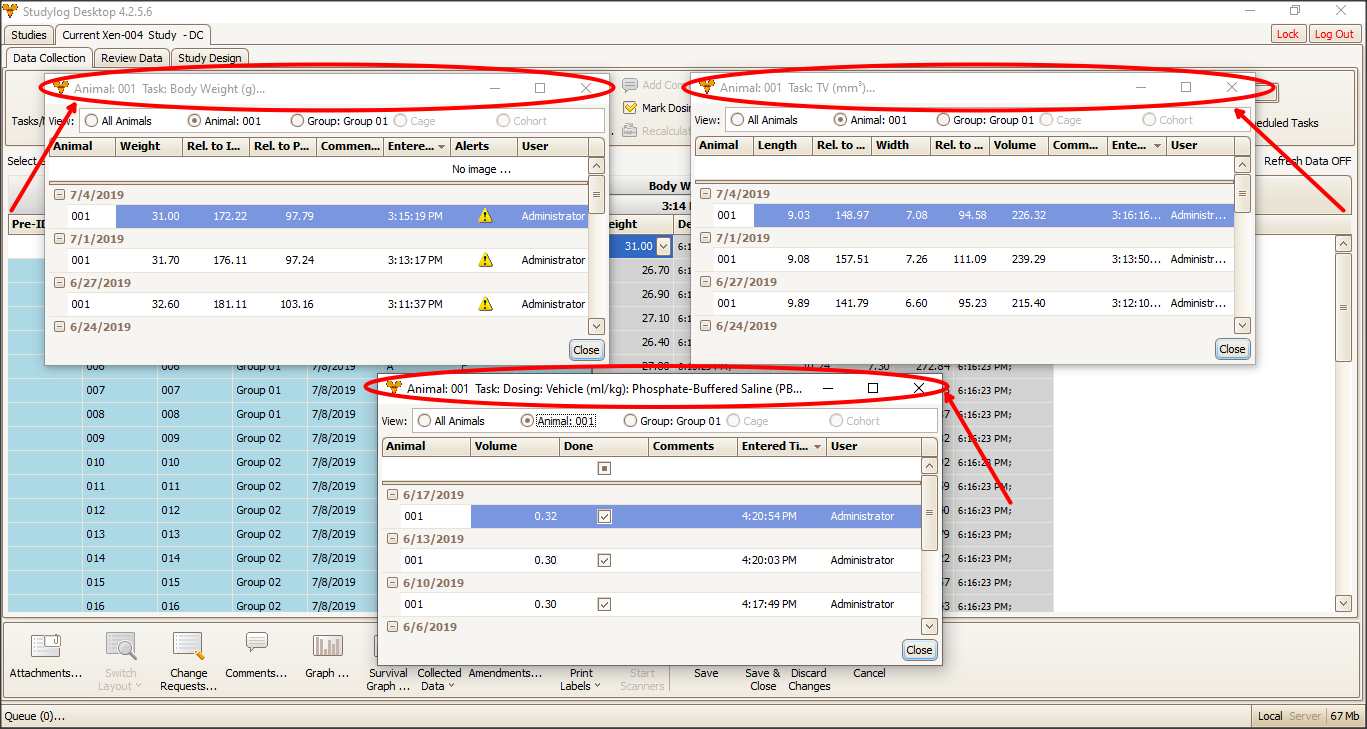This screenshot has height=729, width=1367.
Task: Open Amendments from the bottom toolbar
Action: (x=505, y=673)
